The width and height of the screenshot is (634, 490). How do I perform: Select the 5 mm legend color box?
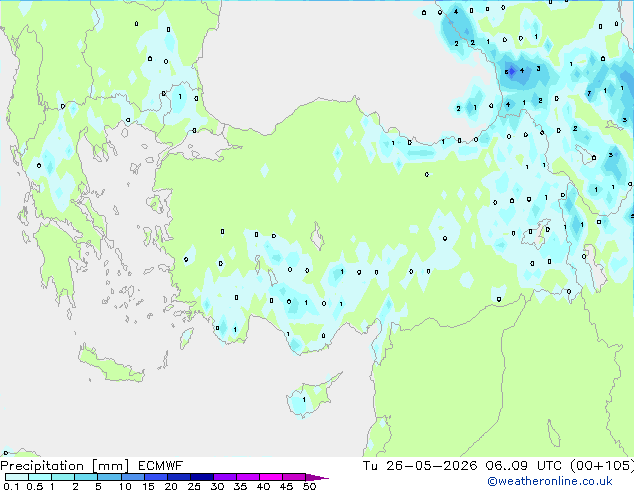(x=109, y=477)
